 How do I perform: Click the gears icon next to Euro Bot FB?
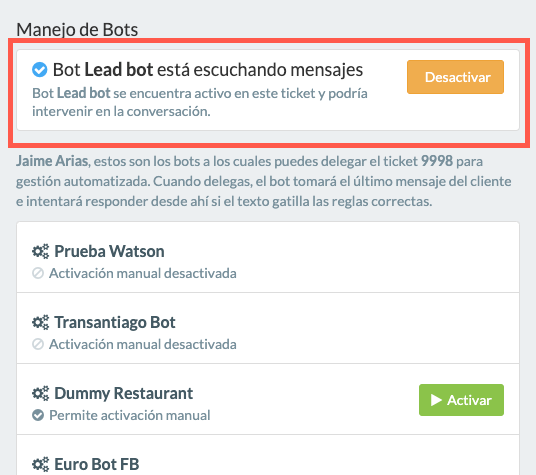click(x=40, y=464)
